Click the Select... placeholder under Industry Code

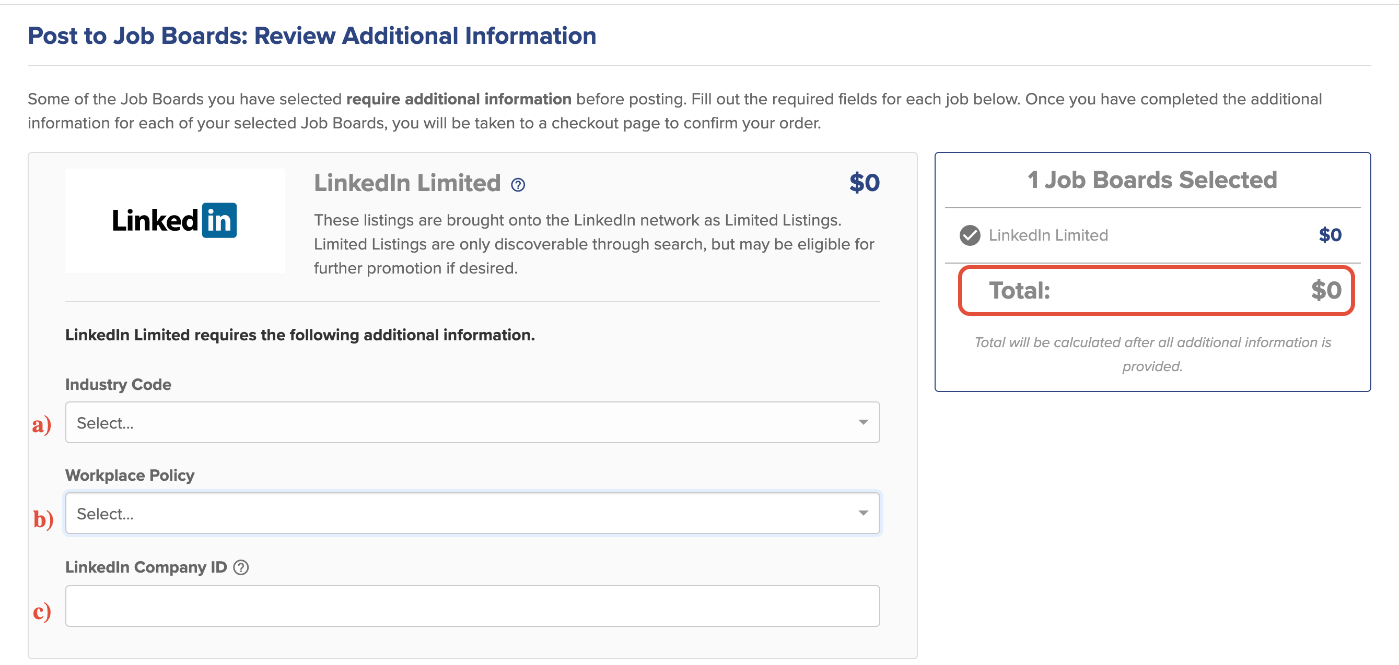pyautogui.click(x=106, y=423)
